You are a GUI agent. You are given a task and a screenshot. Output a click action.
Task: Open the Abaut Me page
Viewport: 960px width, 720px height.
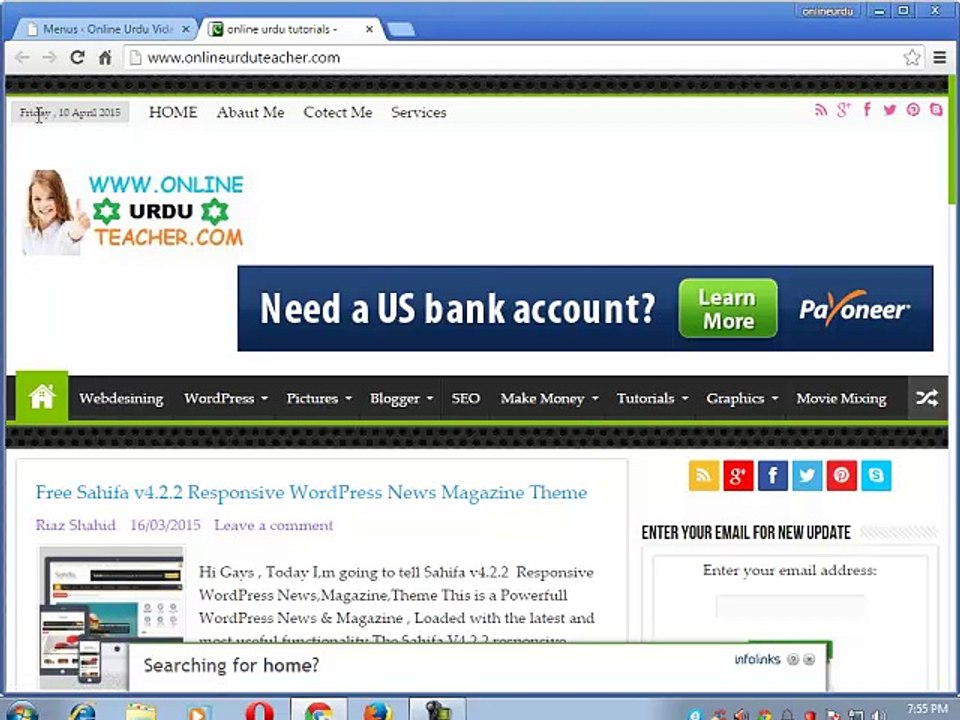click(x=250, y=112)
